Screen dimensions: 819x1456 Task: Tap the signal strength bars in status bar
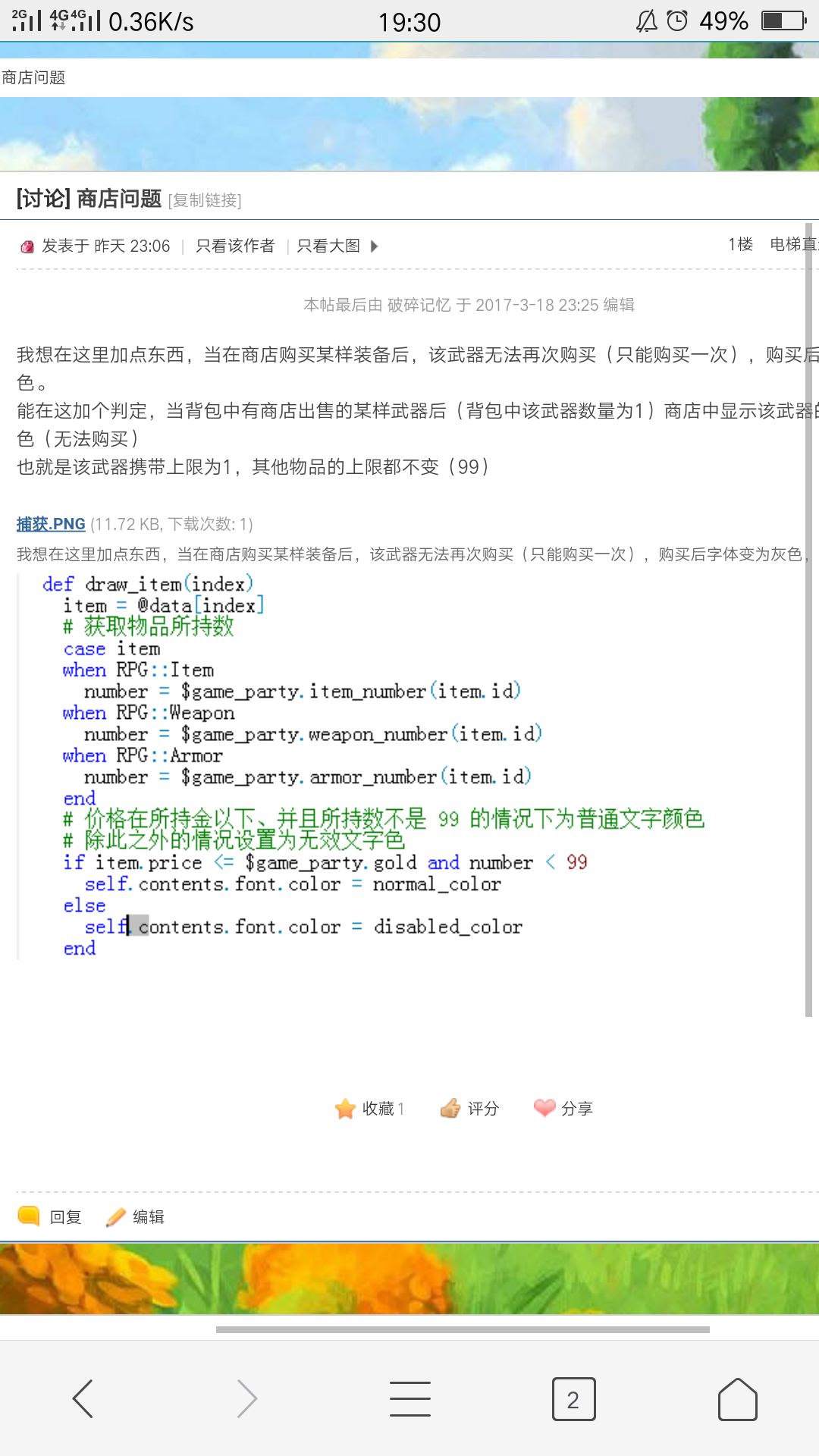click(55, 20)
